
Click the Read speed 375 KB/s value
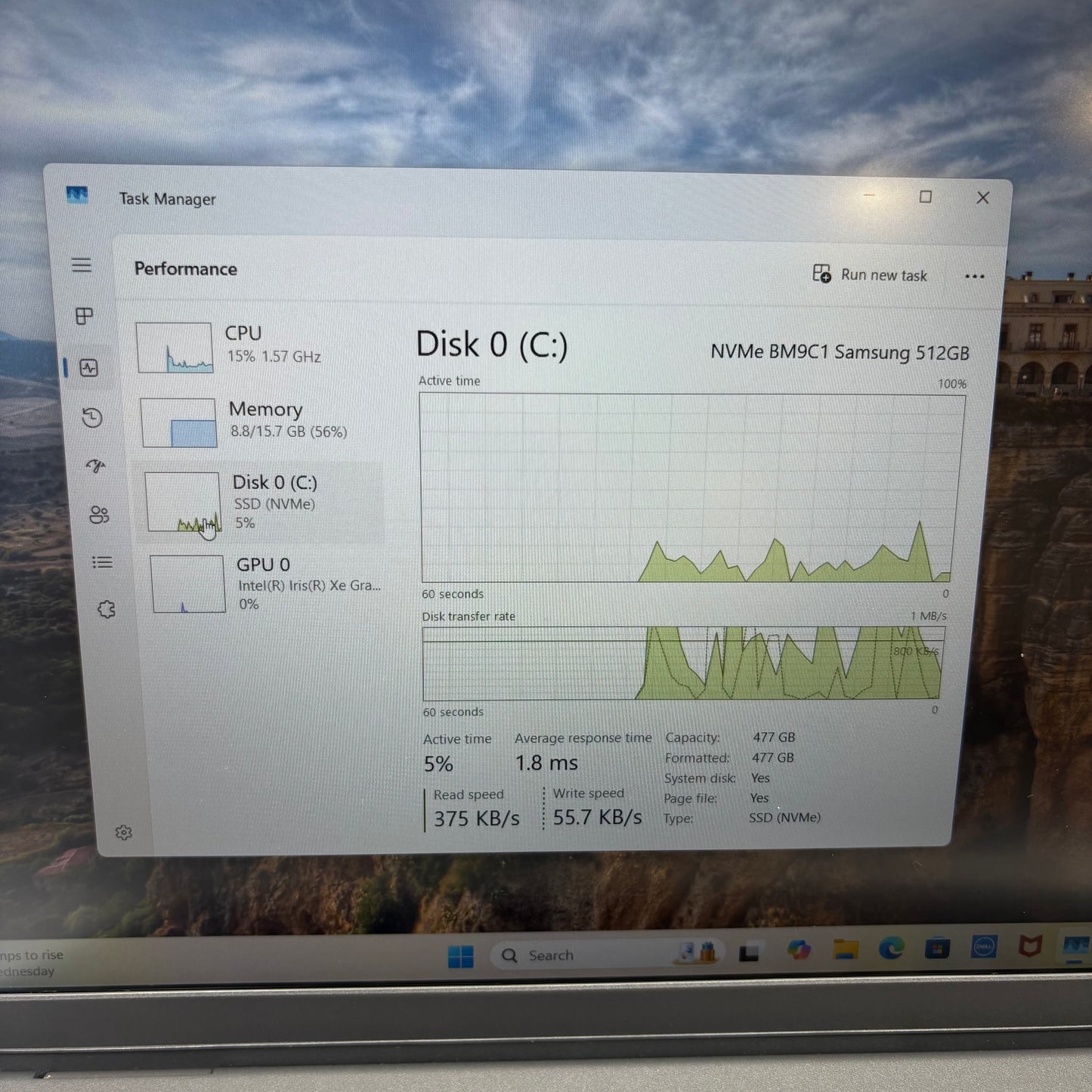(476, 818)
